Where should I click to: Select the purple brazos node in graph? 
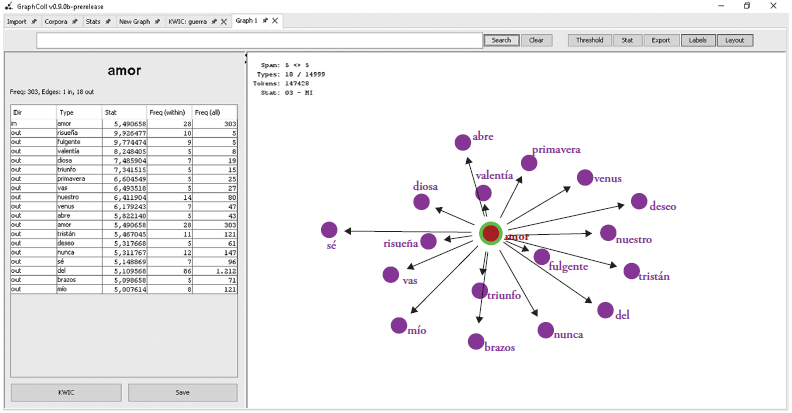478,341
